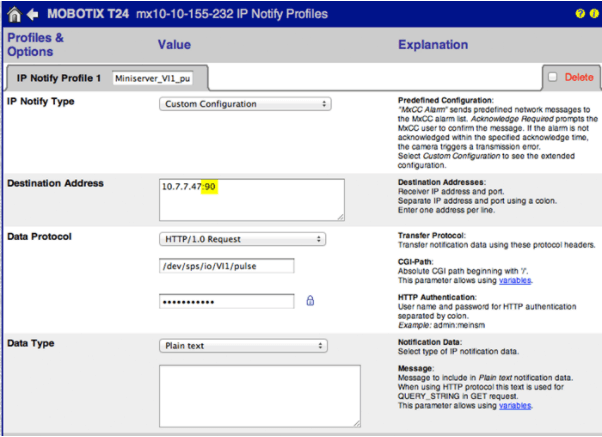Click the profile name field Miniserver_VI1_pu
The image size is (602, 437).
click(152, 78)
